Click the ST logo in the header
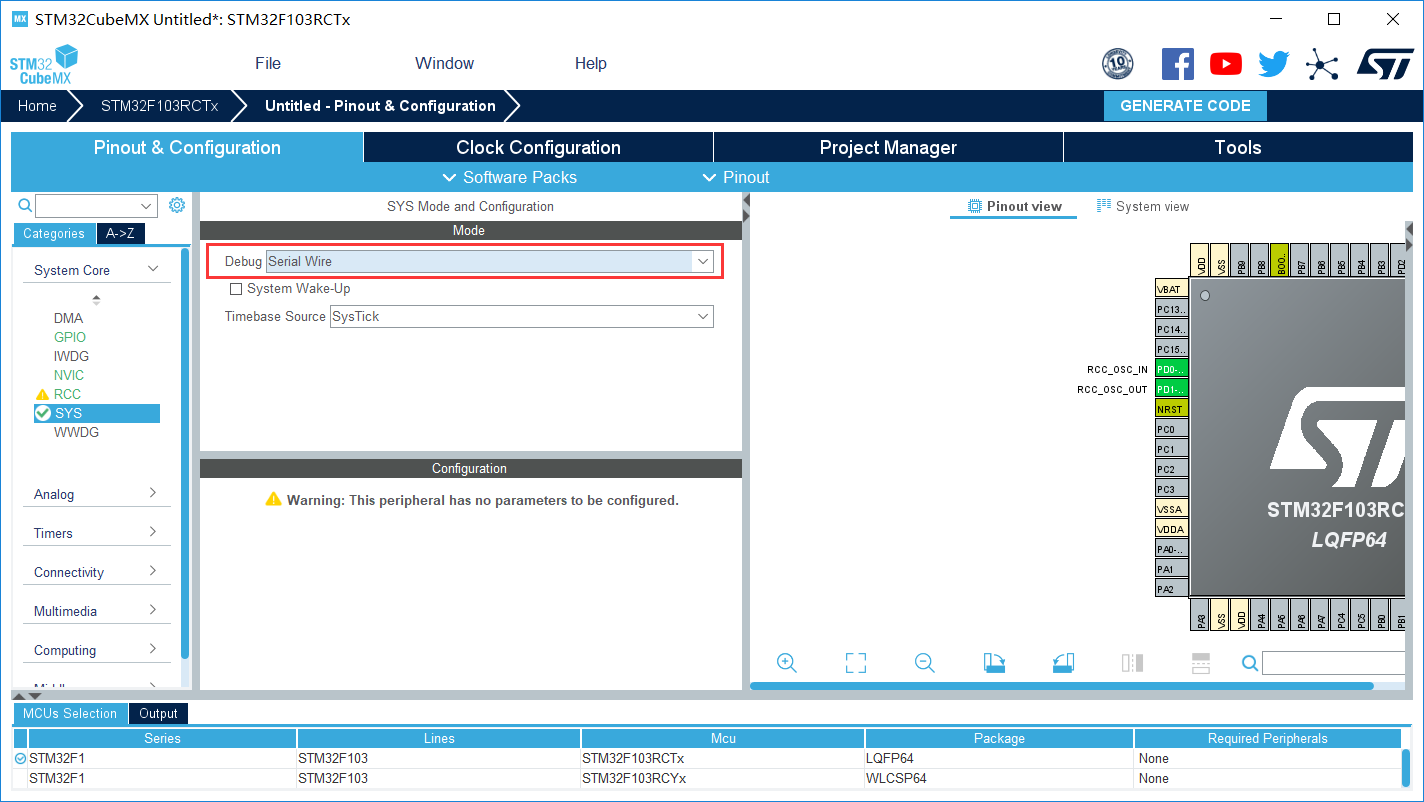 [1385, 64]
